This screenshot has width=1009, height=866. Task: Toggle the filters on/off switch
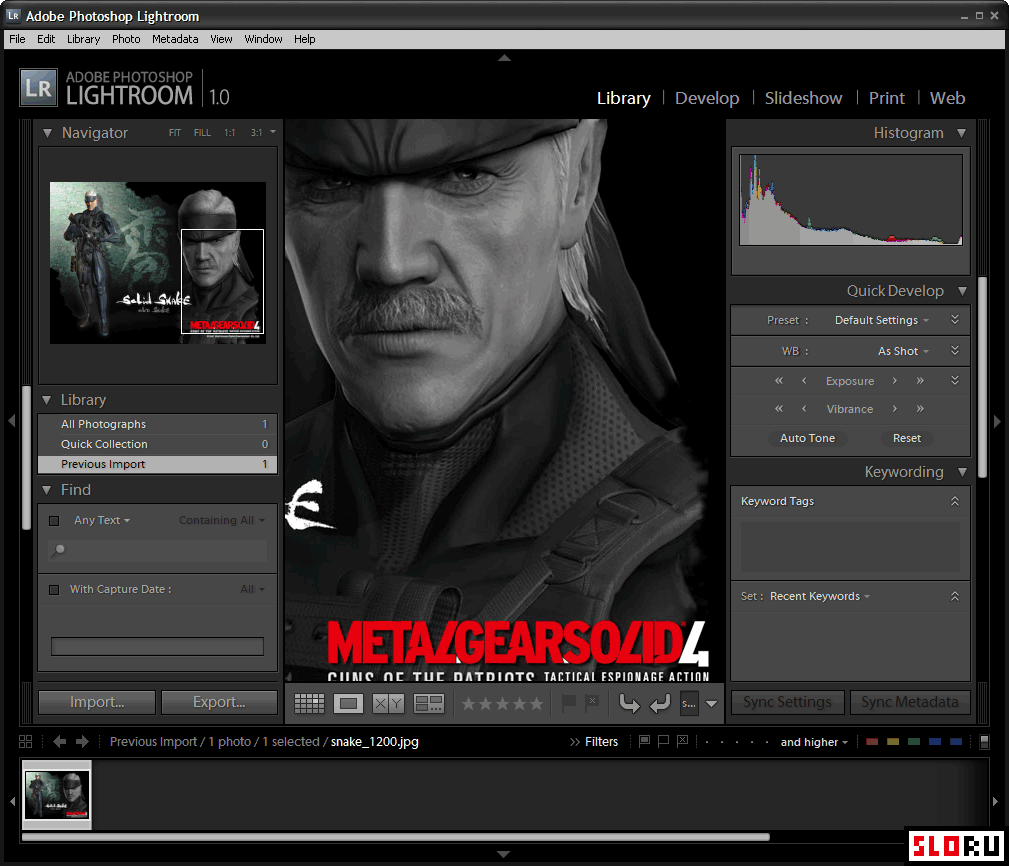point(984,742)
